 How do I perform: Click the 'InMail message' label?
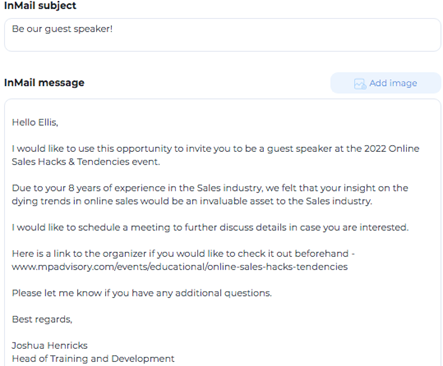point(44,83)
